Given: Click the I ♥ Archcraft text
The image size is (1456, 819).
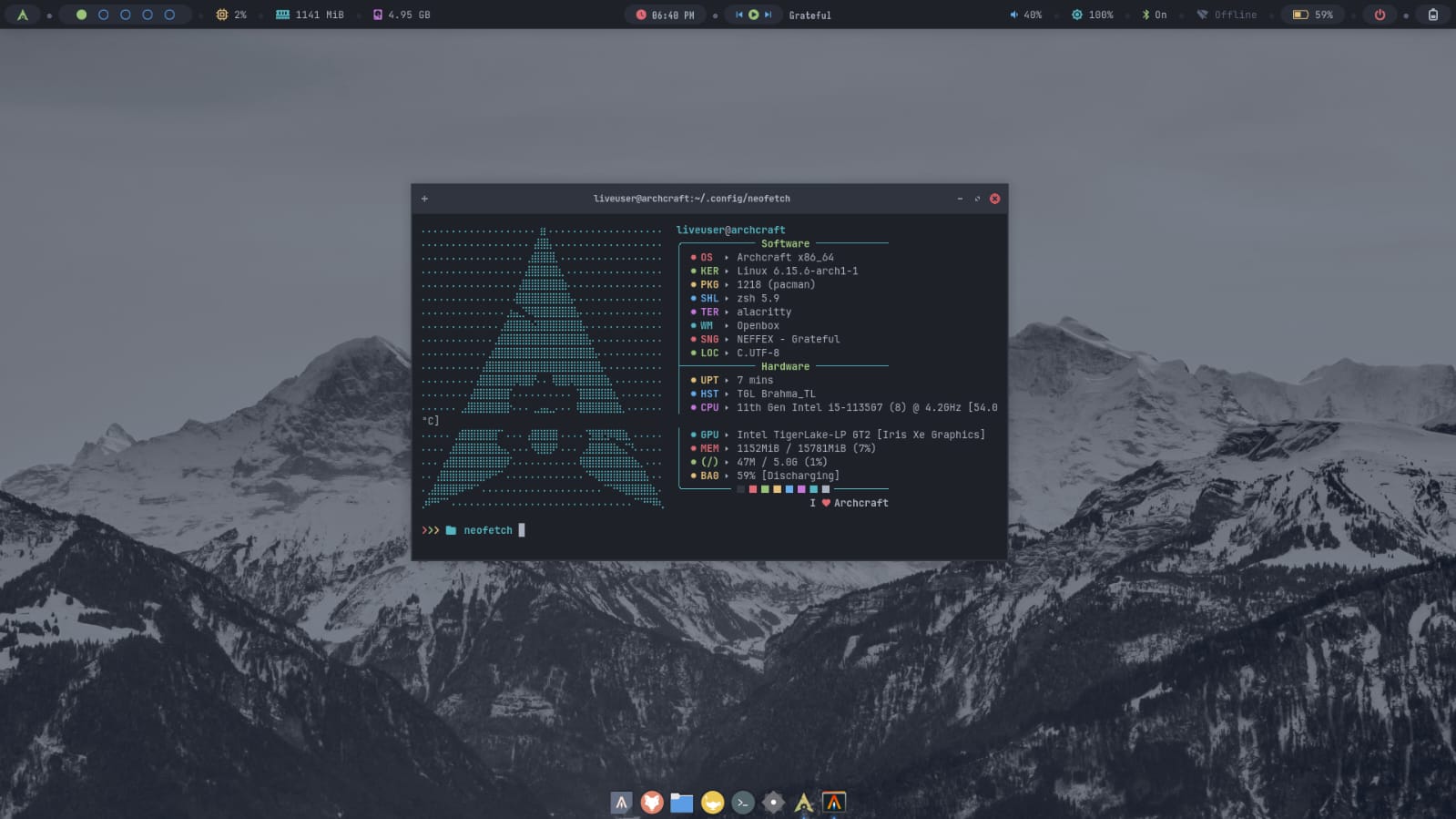Looking at the screenshot, I should tap(849, 503).
